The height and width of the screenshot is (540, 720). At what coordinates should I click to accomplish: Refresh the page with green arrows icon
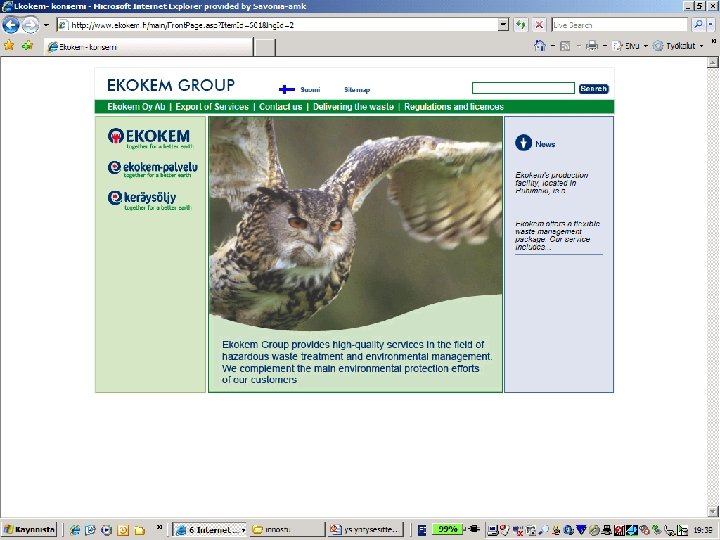pos(520,25)
